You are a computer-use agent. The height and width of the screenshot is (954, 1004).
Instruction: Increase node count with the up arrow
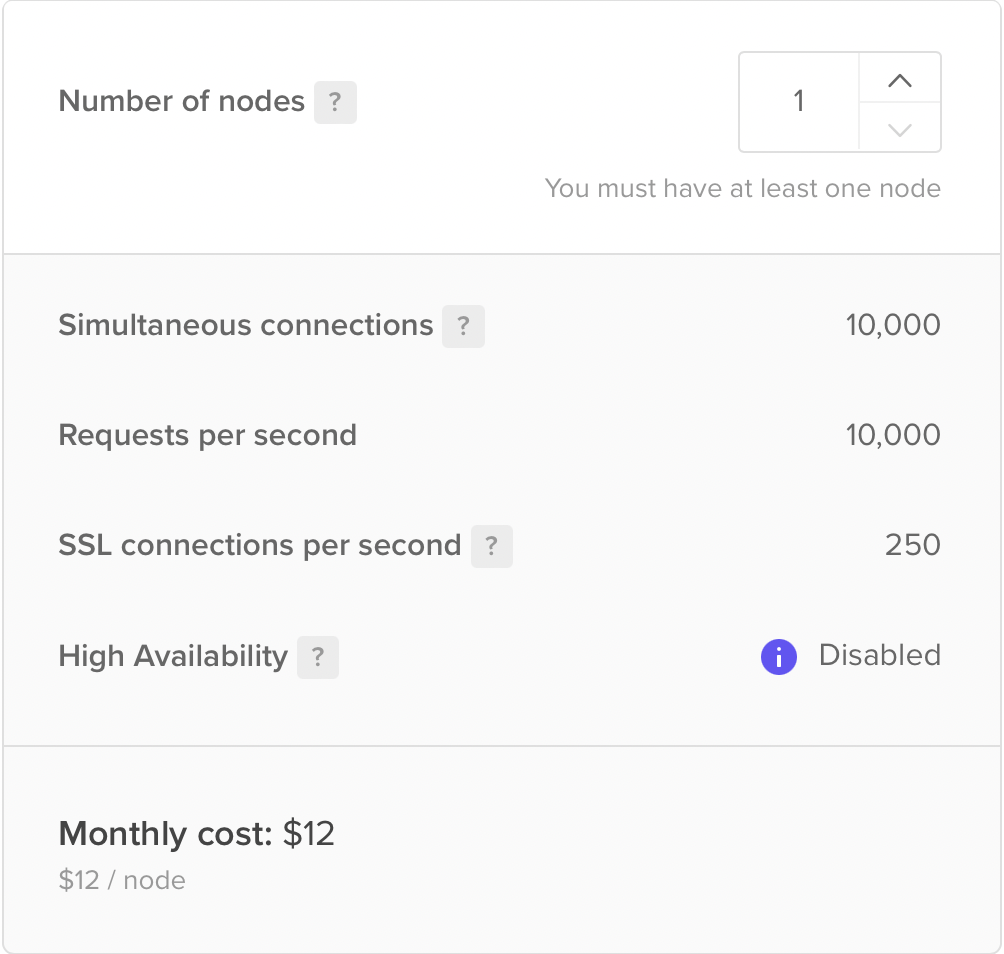point(900,79)
